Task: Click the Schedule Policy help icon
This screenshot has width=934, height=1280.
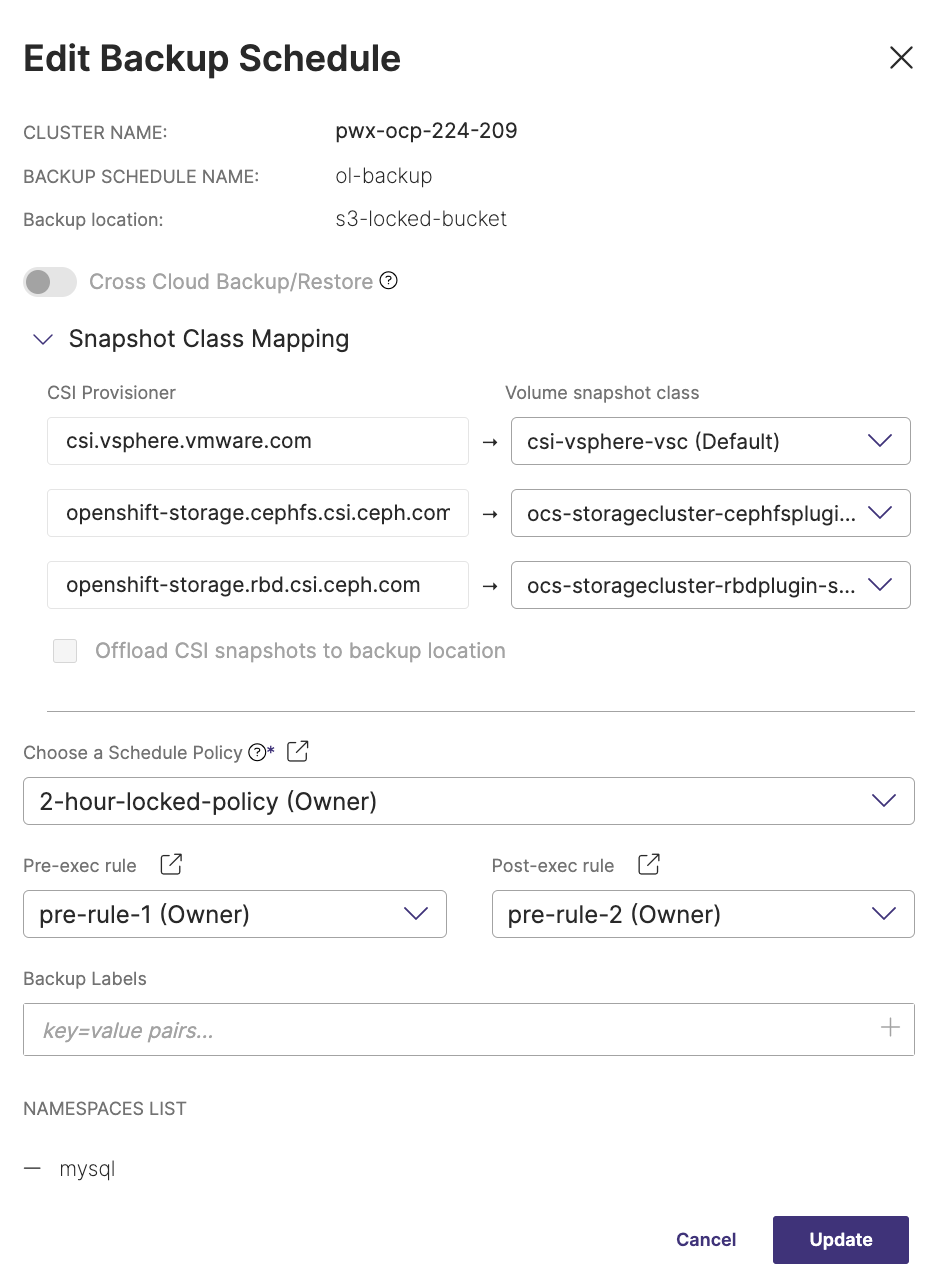Action: pyautogui.click(x=257, y=752)
